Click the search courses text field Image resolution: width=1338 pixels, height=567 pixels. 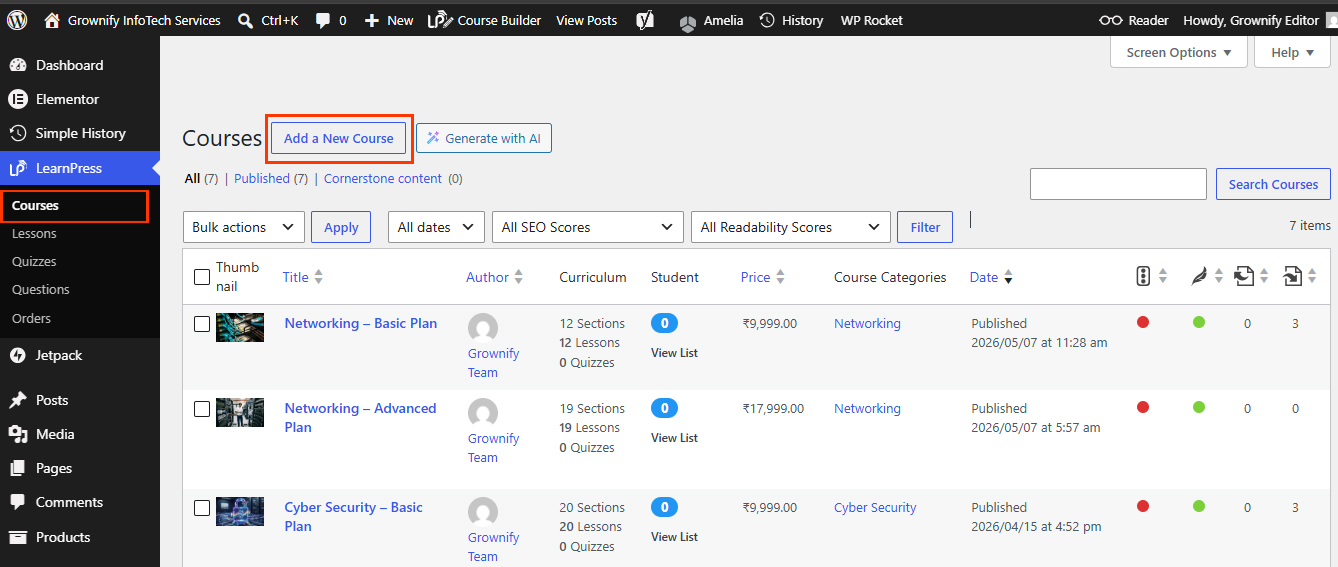(1118, 184)
